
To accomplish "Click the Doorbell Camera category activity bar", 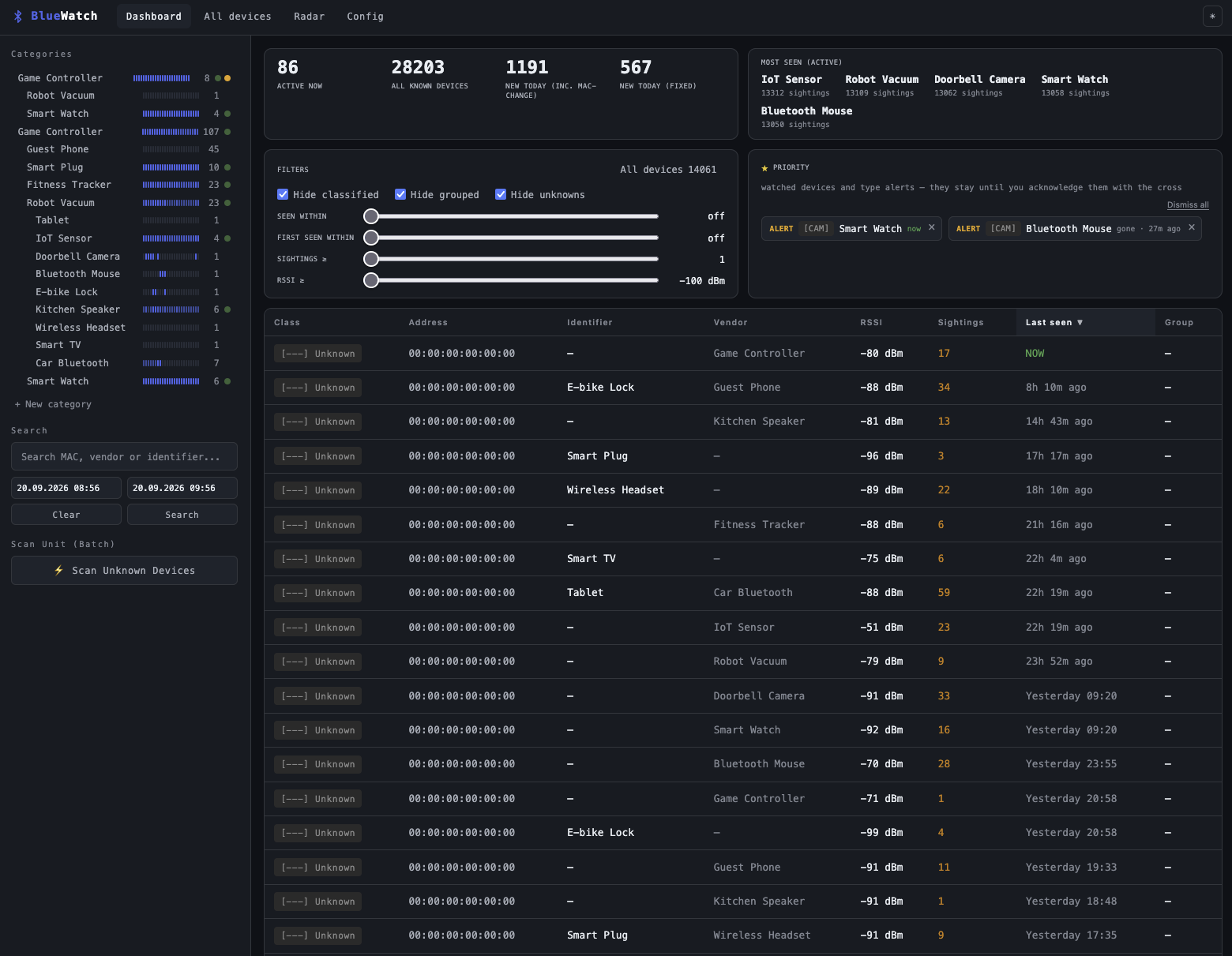I will 171,257.
